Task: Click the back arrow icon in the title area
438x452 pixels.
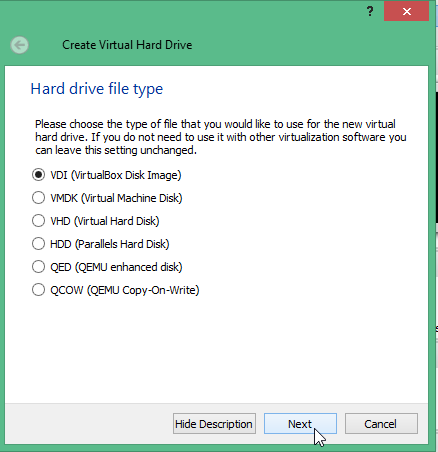Action: point(19,45)
